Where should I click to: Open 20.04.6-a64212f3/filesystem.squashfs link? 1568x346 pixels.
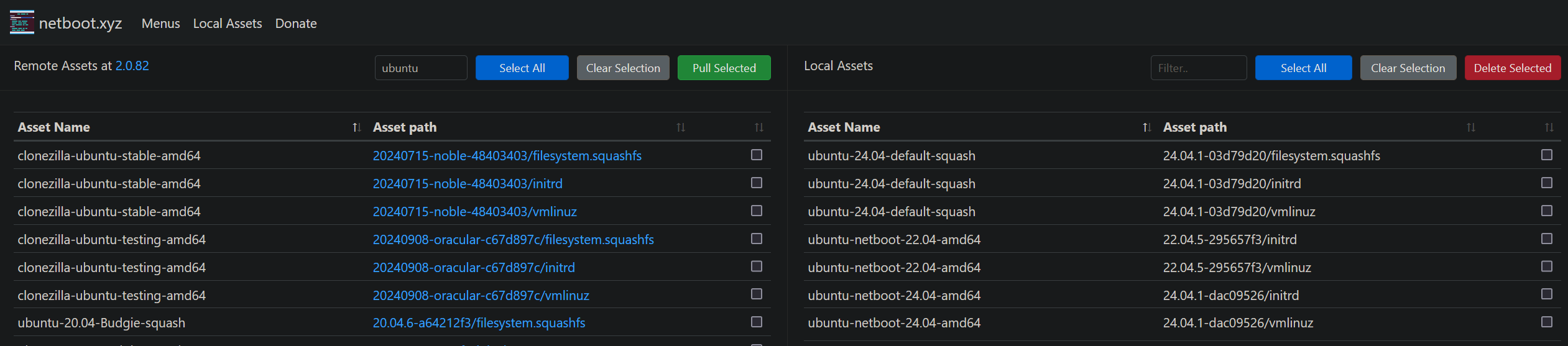pyautogui.click(x=479, y=323)
